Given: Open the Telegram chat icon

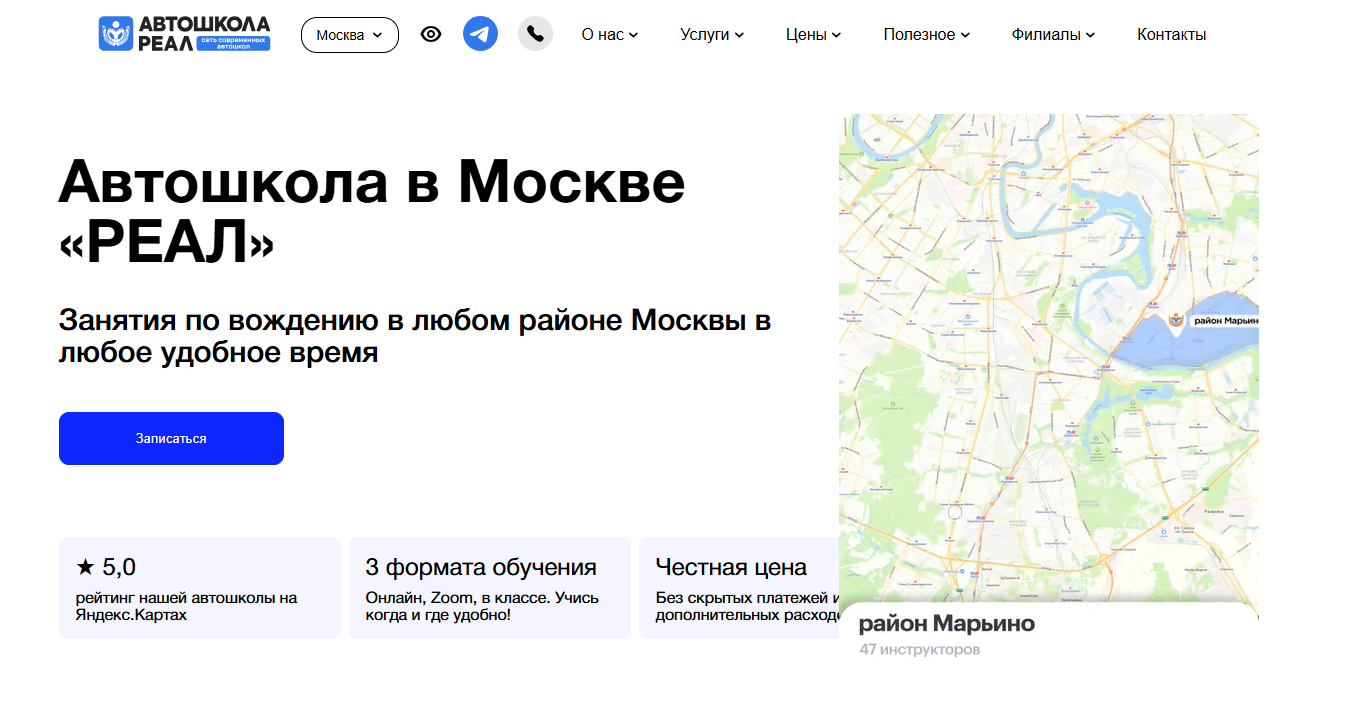Looking at the screenshot, I should click(480, 34).
